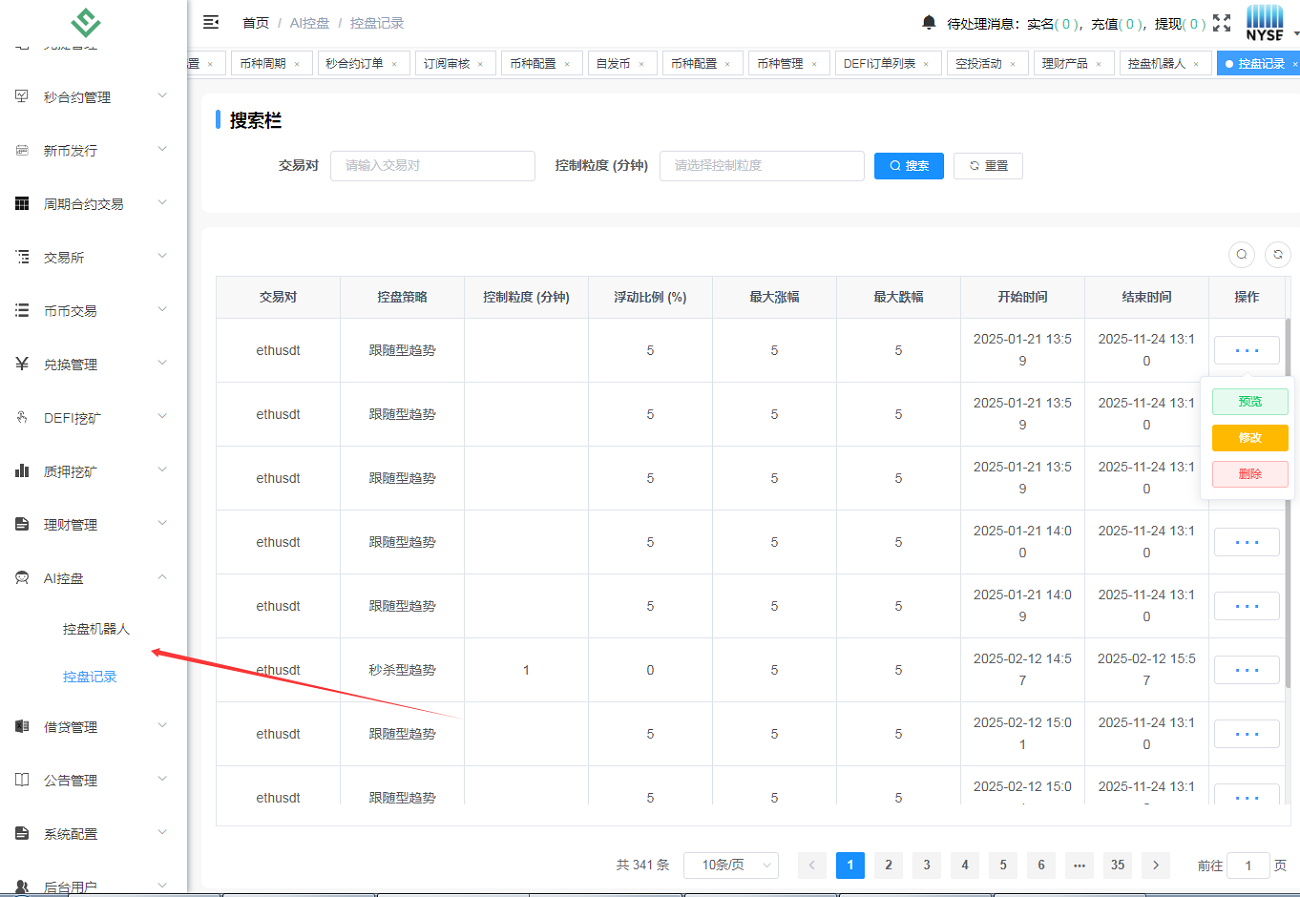Screen dimensions: 1300x897
Task: Click the green logo in sidebar
Action: coord(93,21)
